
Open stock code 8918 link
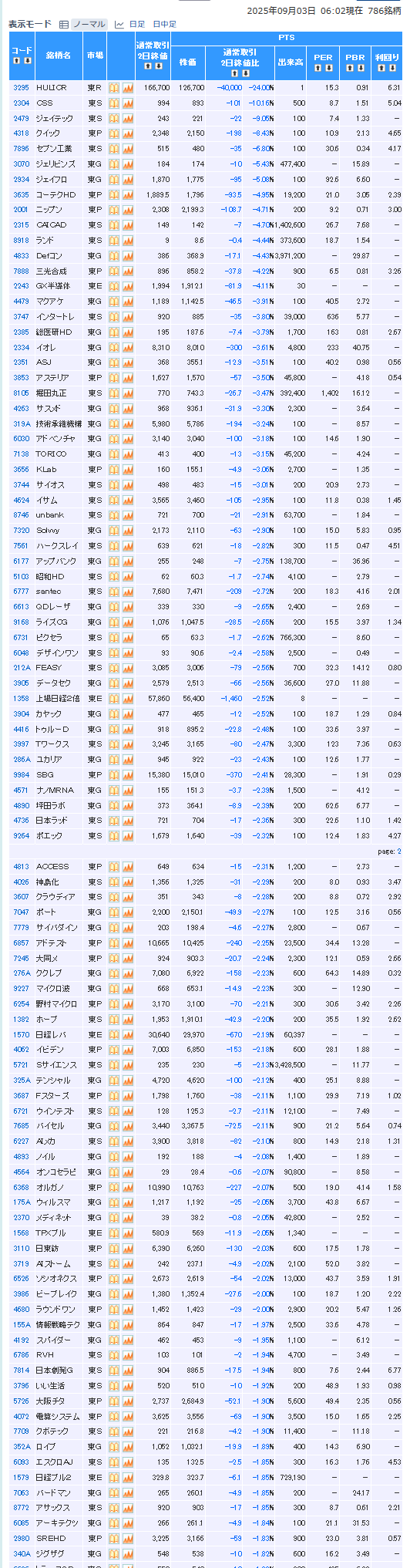tap(22, 241)
